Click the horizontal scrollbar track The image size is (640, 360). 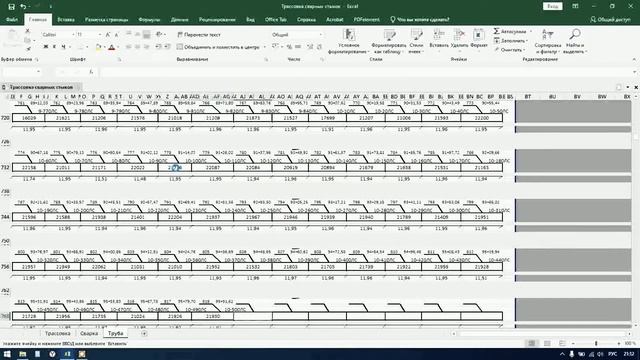[541, 333]
